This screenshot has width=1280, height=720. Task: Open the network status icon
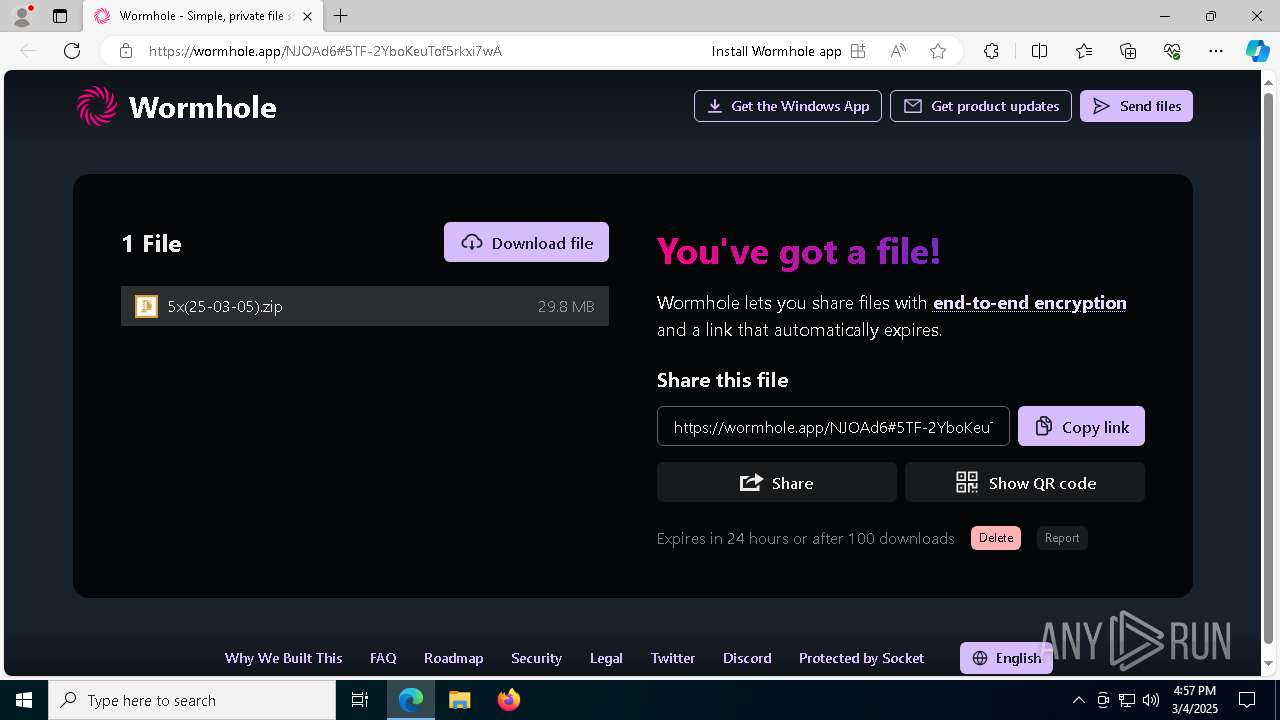pyautogui.click(x=1127, y=700)
